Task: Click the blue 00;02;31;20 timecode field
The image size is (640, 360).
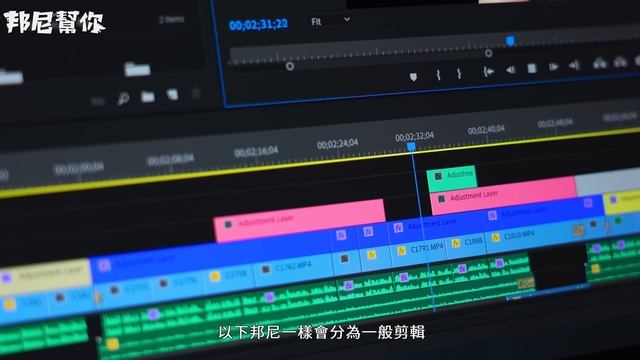Action: pyautogui.click(x=258, y=24)
